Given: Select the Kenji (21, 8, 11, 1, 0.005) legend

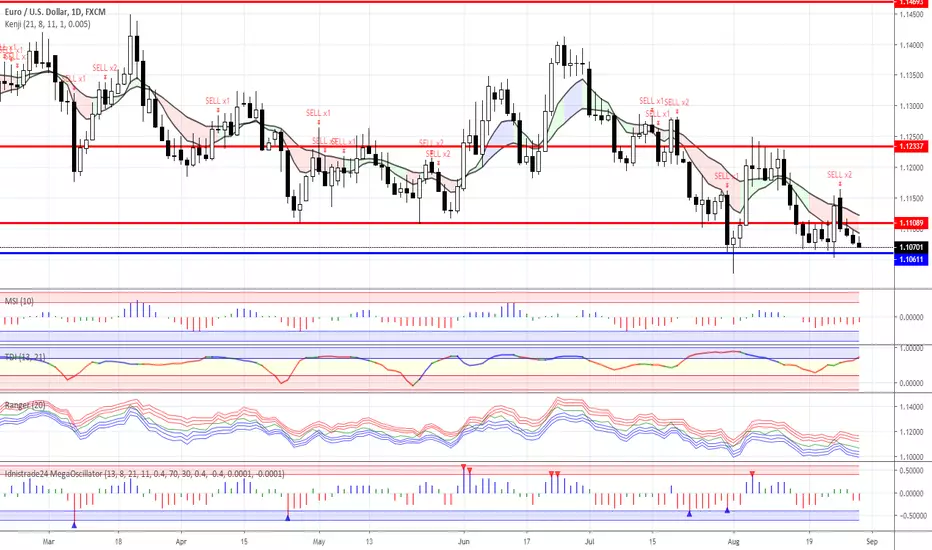Looking at the screenshot, I should 48,24.
